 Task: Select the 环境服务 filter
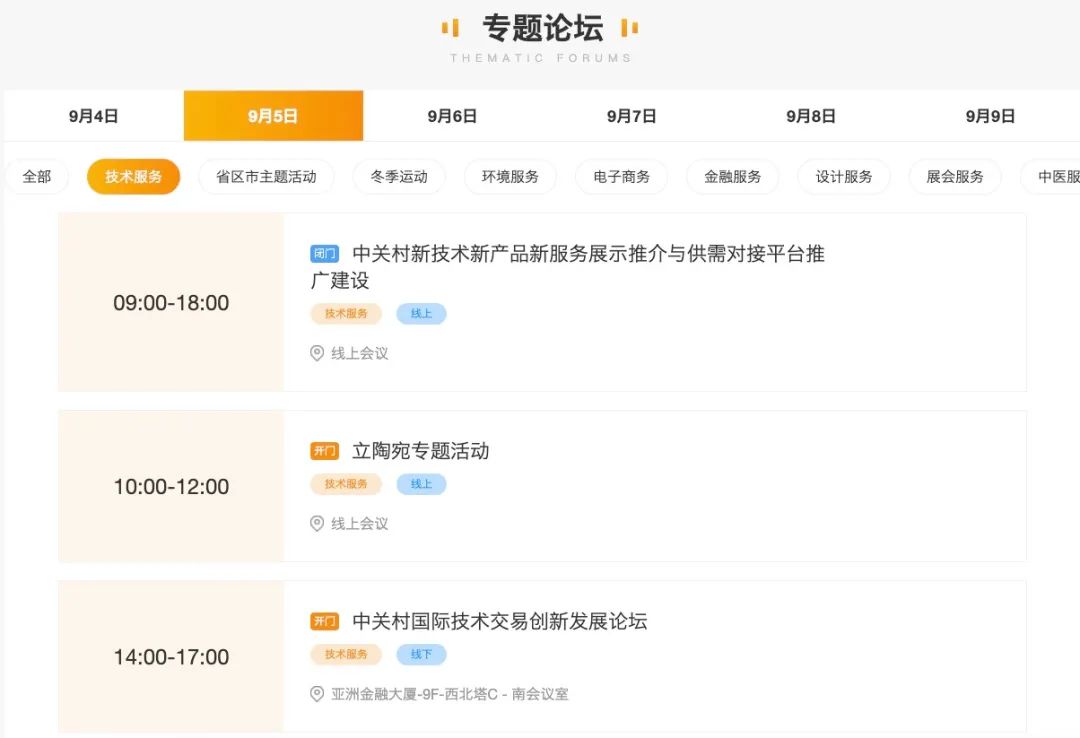click(510, 176)
